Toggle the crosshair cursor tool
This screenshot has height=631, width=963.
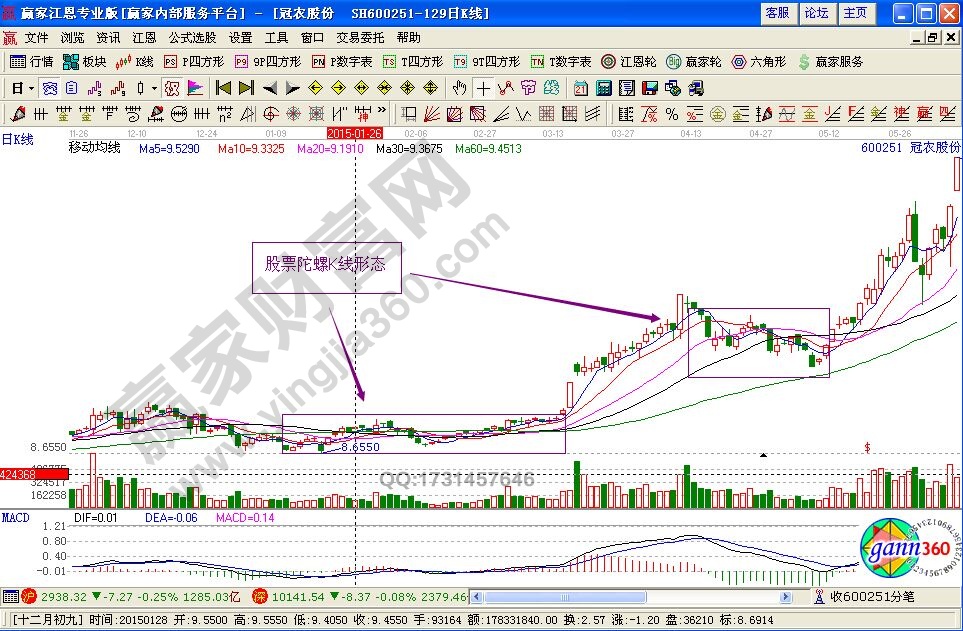tap(483, 87)
